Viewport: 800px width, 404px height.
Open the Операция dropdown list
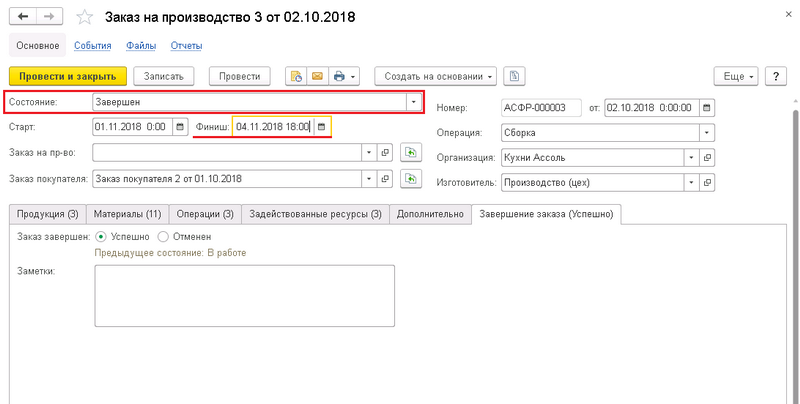[708, 132]
